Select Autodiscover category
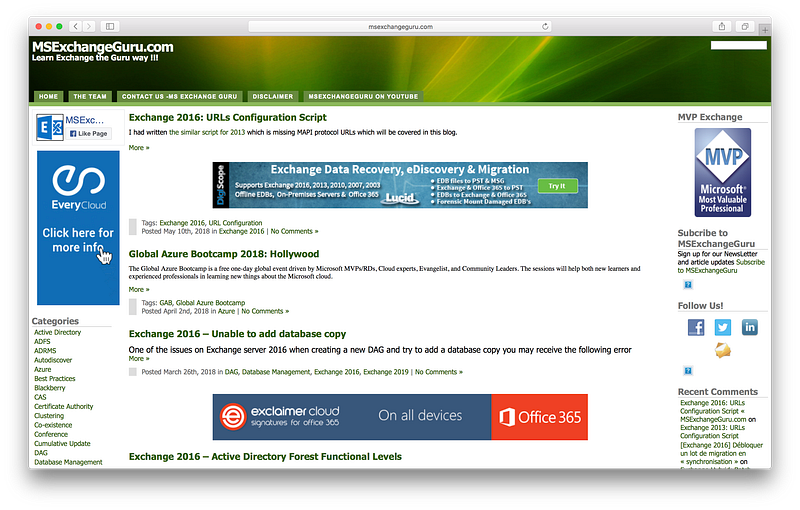This screenshot has width=800, height=510. pos(53,360)
